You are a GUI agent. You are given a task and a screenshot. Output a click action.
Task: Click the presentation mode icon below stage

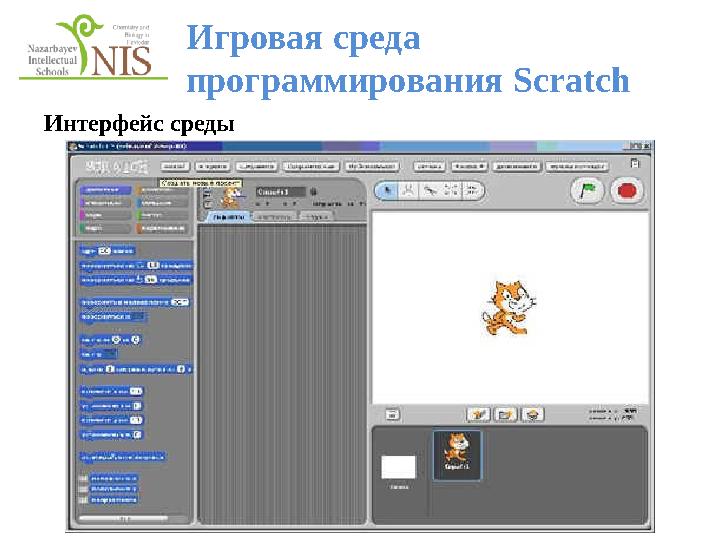pos(392,415)
